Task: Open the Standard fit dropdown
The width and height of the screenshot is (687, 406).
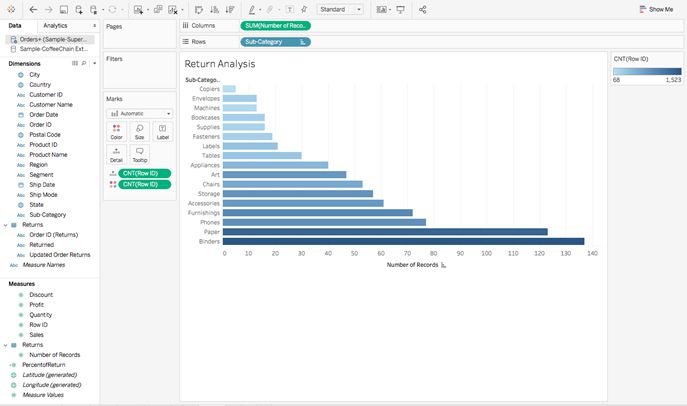Action: coord(340,9)
